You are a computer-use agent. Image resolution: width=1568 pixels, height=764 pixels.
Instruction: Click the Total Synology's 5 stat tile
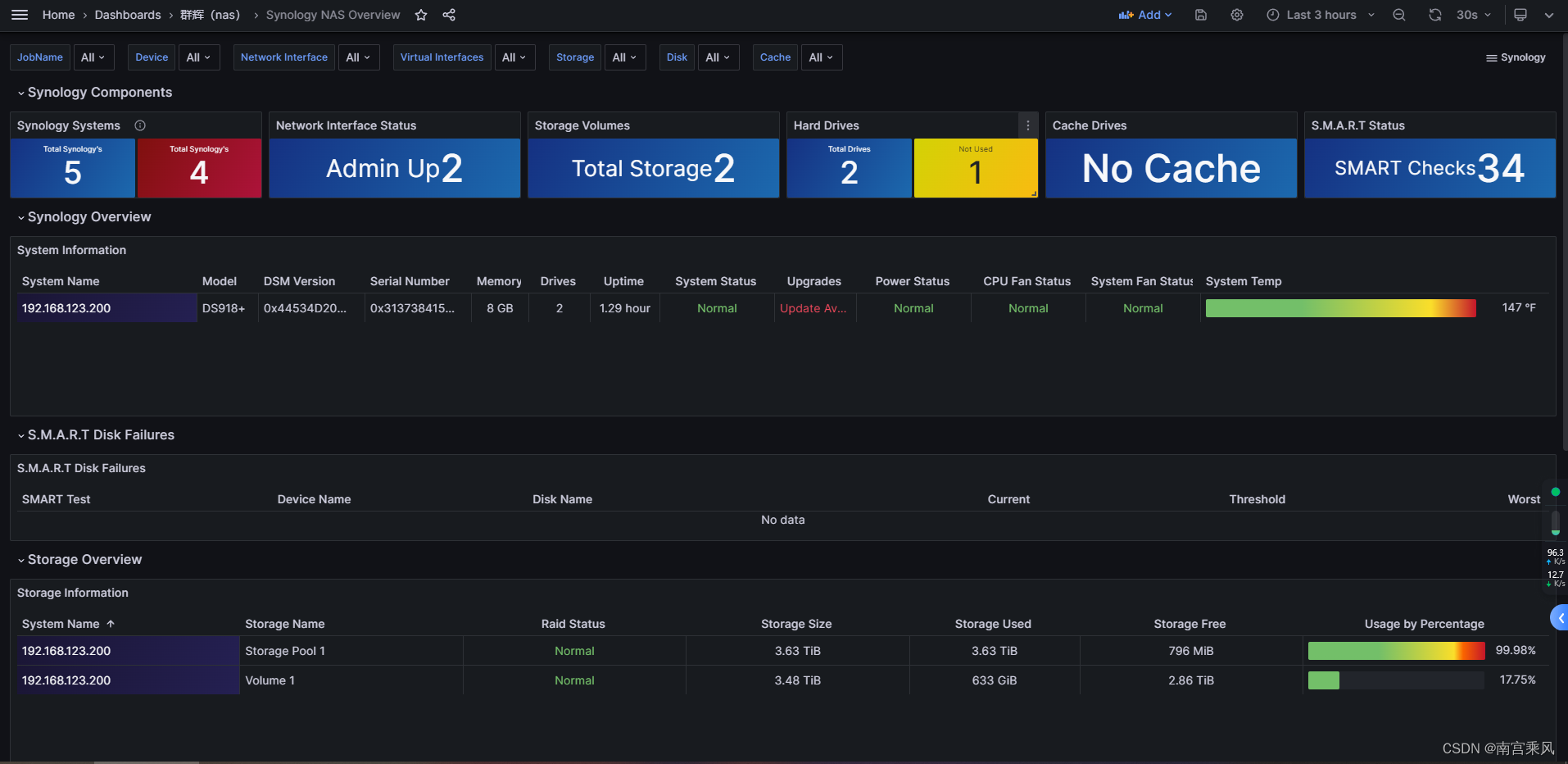[73, 168]
